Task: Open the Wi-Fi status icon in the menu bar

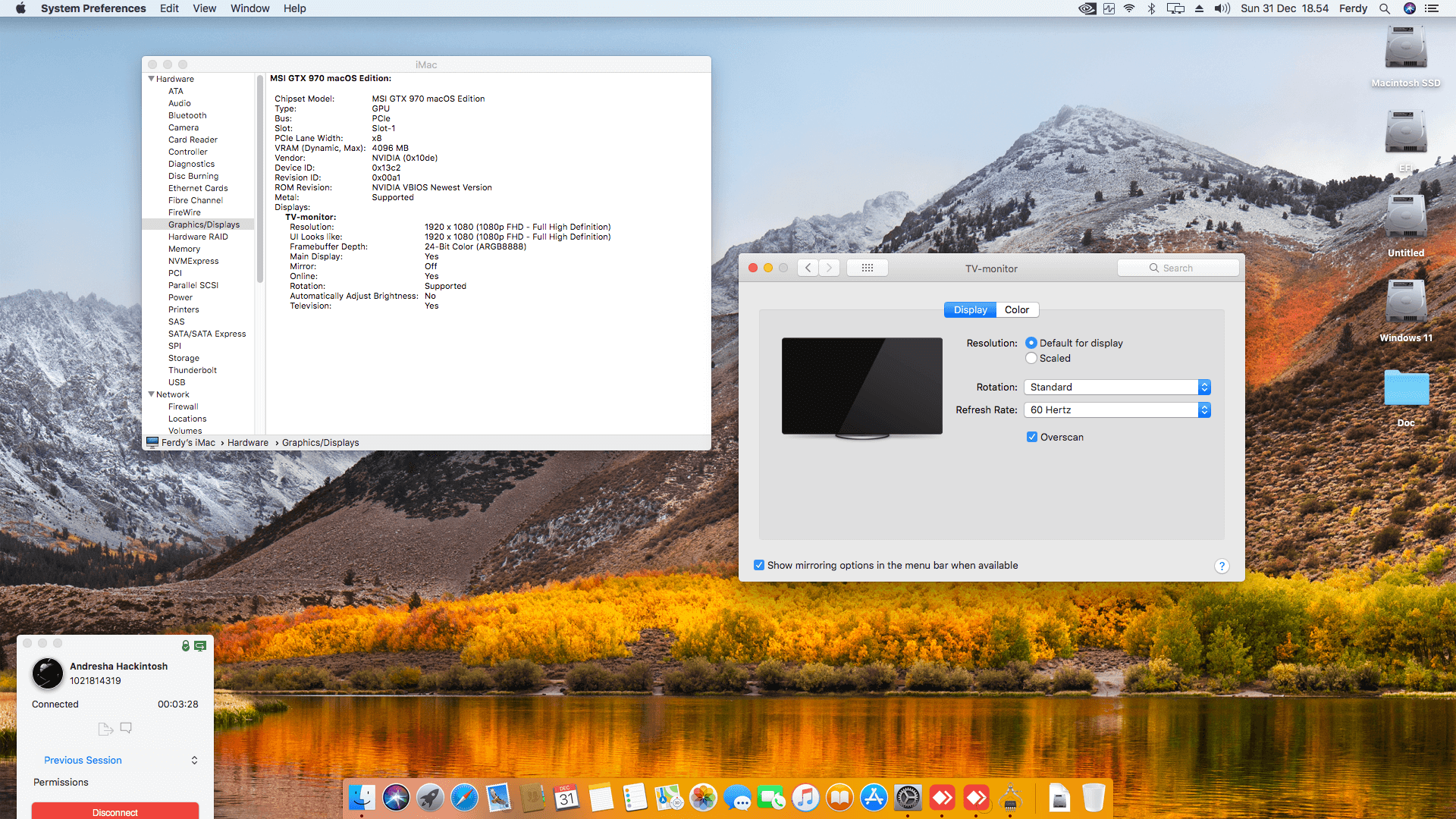Action: (1129, 8)
